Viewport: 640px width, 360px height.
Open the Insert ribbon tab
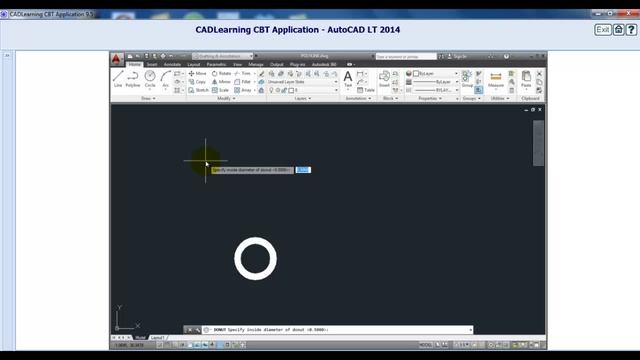(x=152, y=64)
